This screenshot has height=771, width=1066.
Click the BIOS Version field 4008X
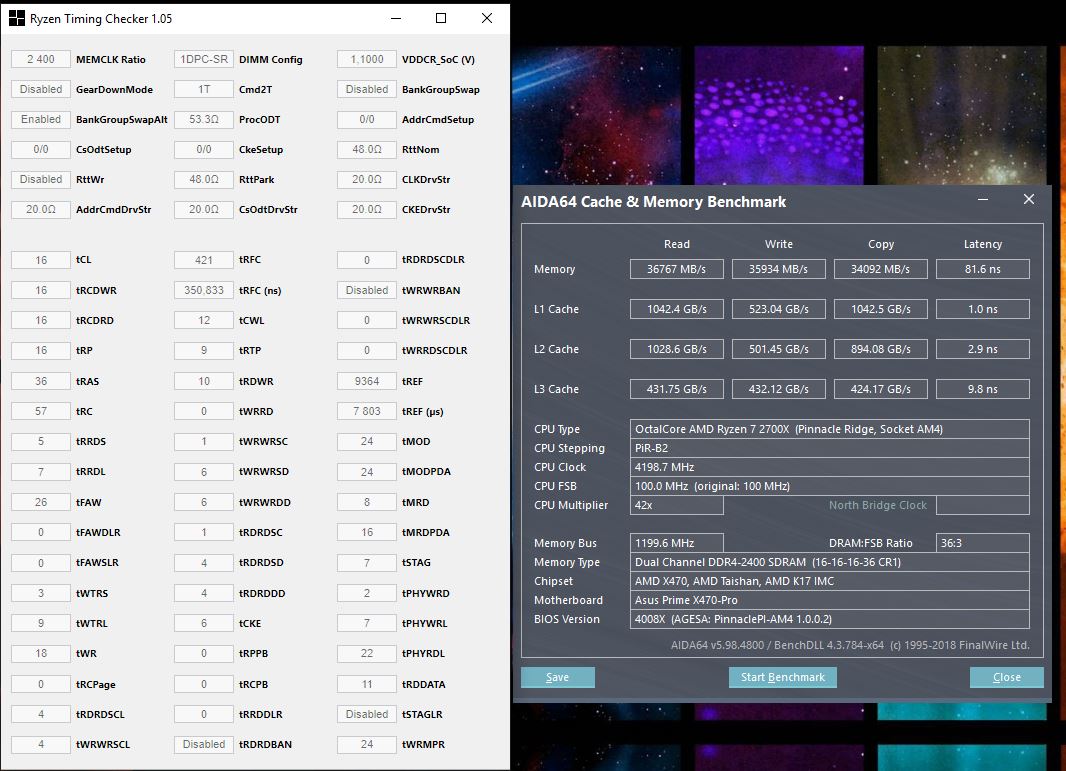[829, 619]
